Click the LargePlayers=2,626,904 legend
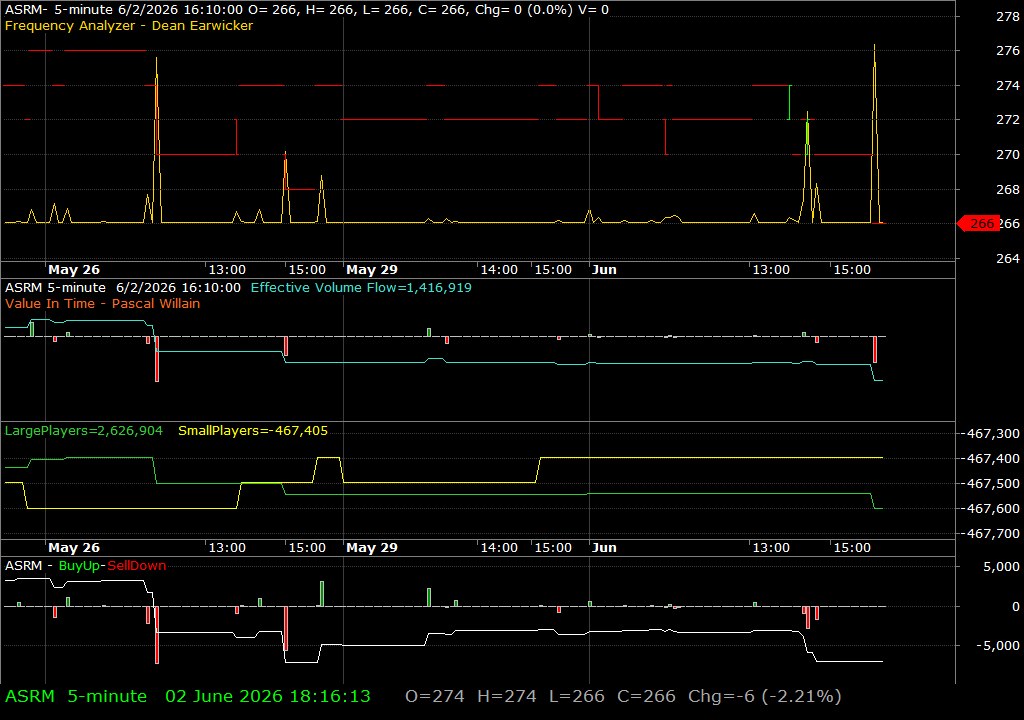Image resolution: width=1024 pixels, height=720 pixels. pyautogui.click(x=84, y=431)
